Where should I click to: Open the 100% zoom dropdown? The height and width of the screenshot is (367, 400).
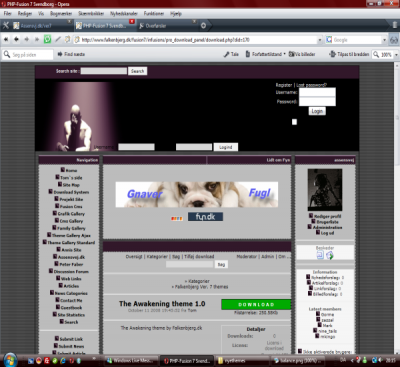(396, 55)
